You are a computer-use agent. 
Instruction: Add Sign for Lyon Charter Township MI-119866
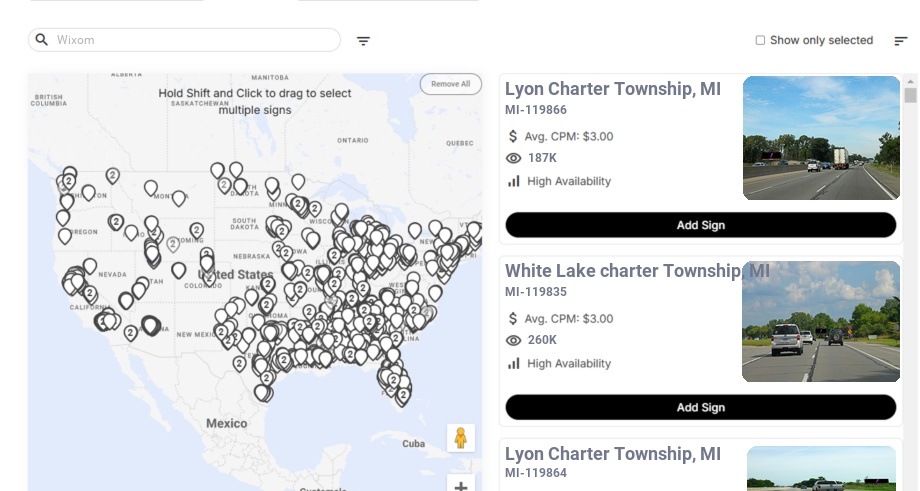[700, 225]
